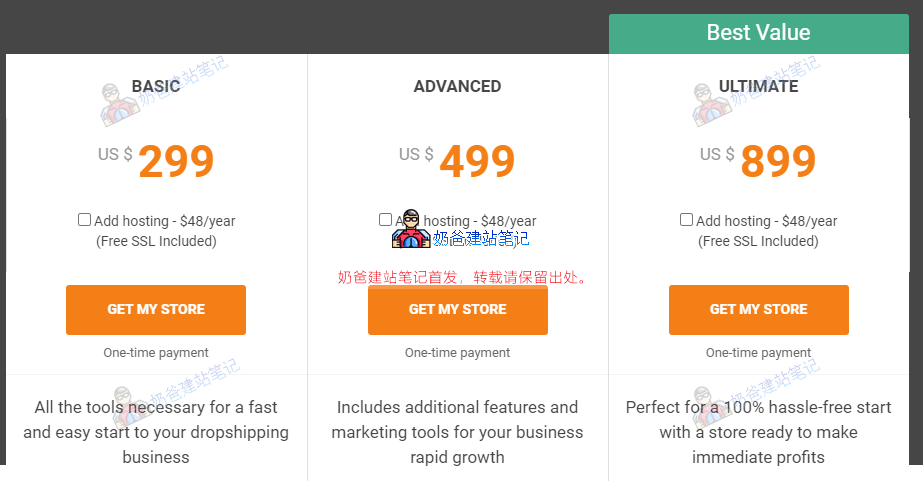Click the US $899 Ultimate price
923x481 pixels.
(x=759, y=160)
